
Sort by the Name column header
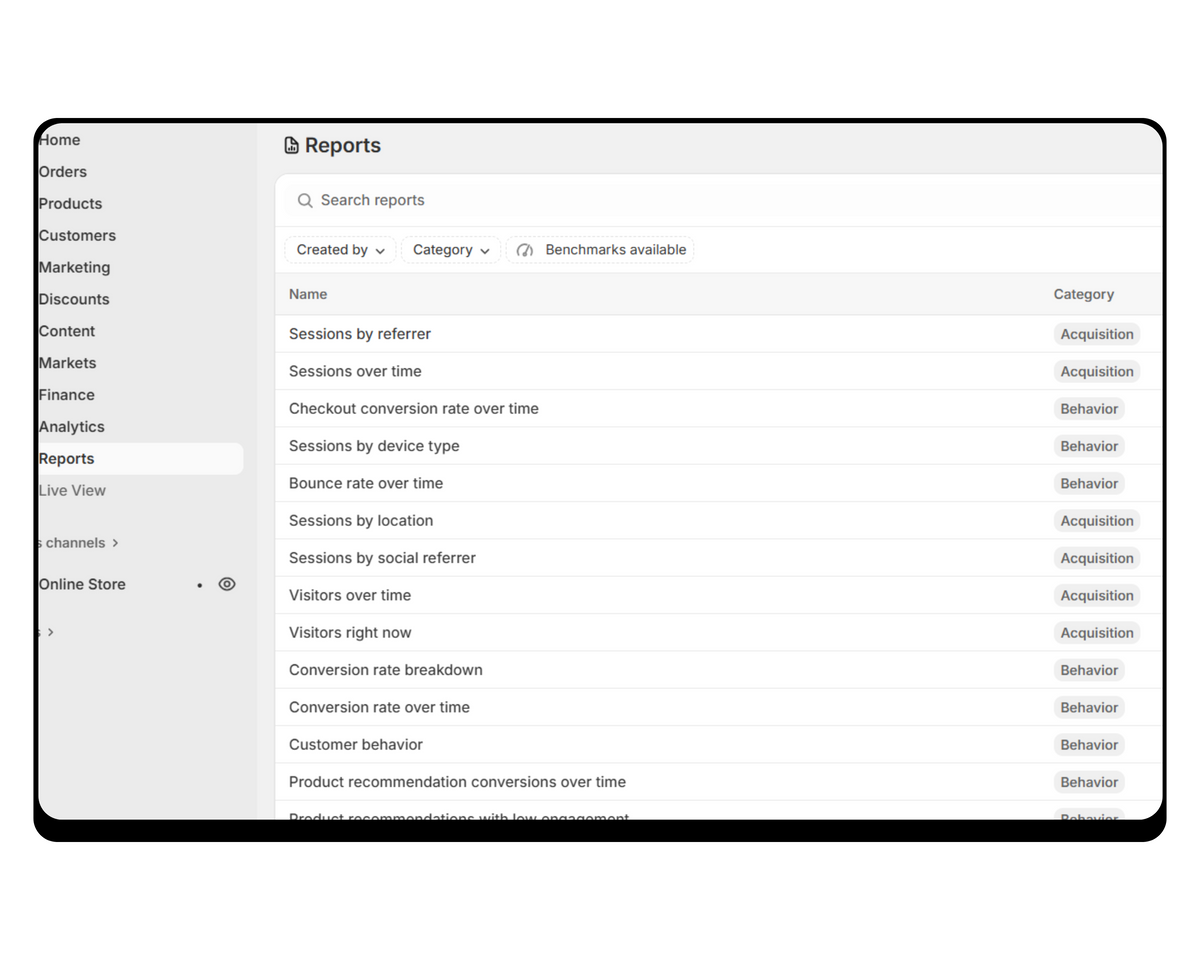[308, 295]
